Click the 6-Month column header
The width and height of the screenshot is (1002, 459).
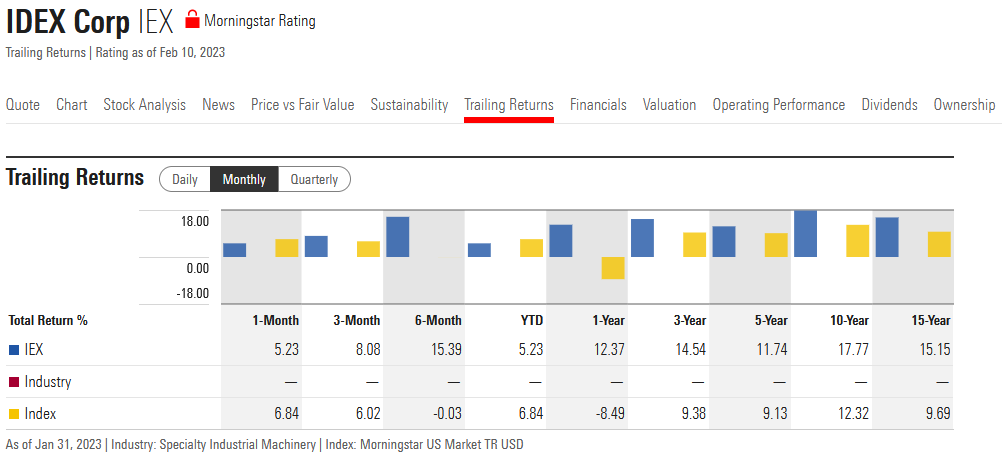point(438,320)
